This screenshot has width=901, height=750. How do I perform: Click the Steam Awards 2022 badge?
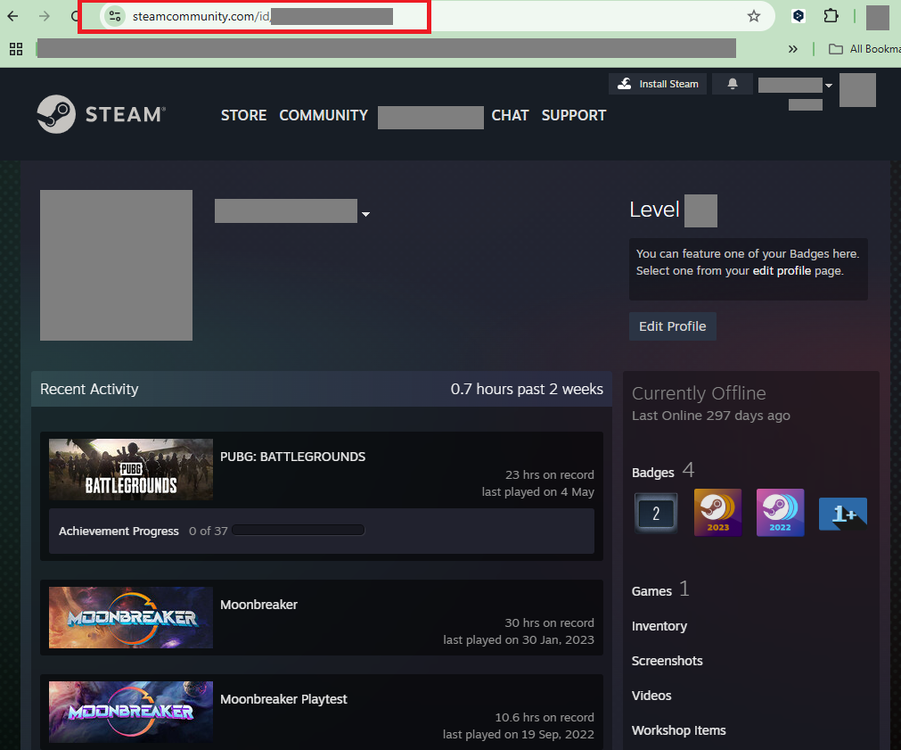780,513
